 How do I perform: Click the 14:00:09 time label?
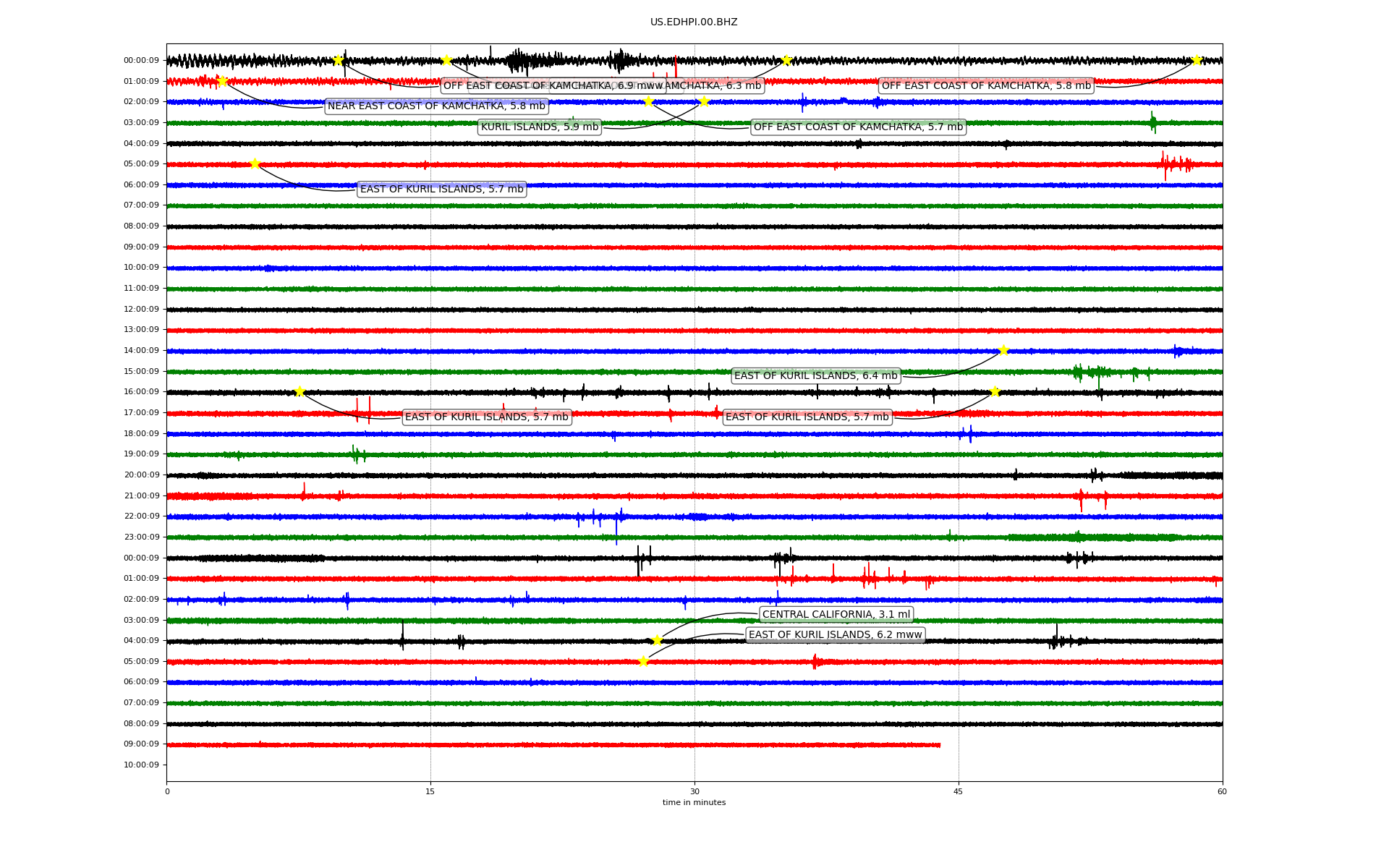pyautogui.click(x=141, y=351)
